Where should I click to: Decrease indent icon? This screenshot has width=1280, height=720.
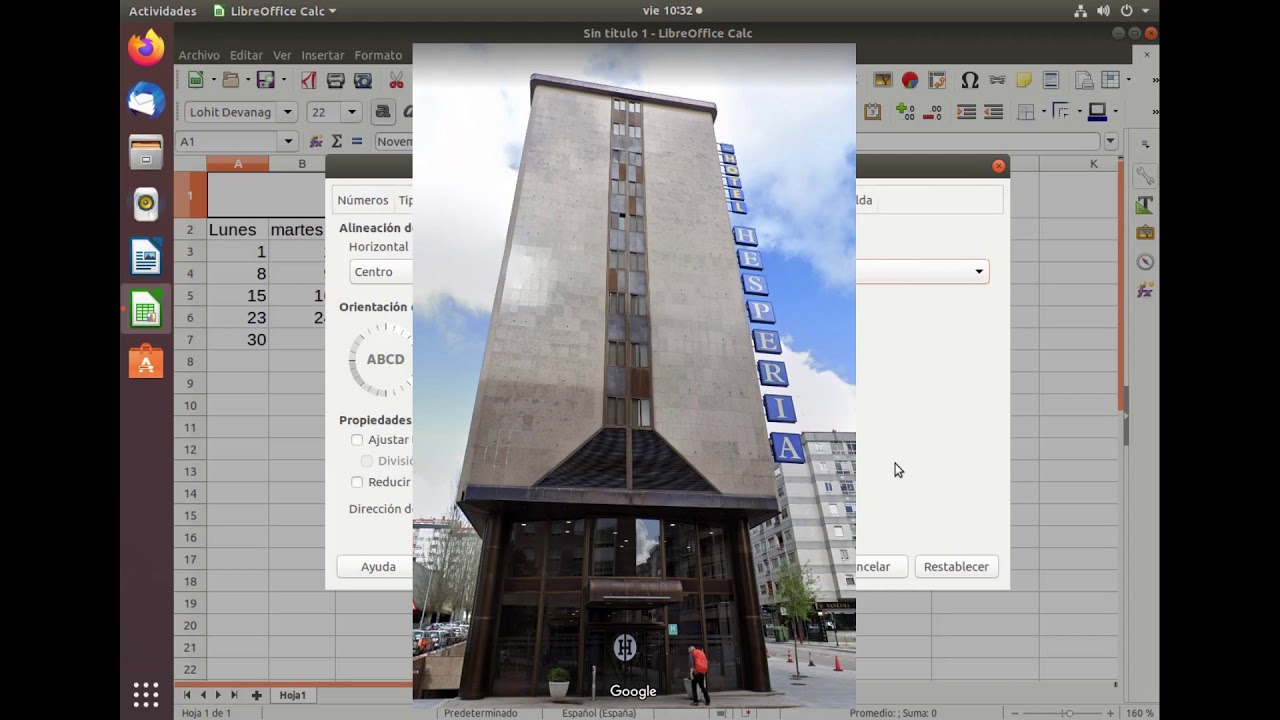[993, 112]
